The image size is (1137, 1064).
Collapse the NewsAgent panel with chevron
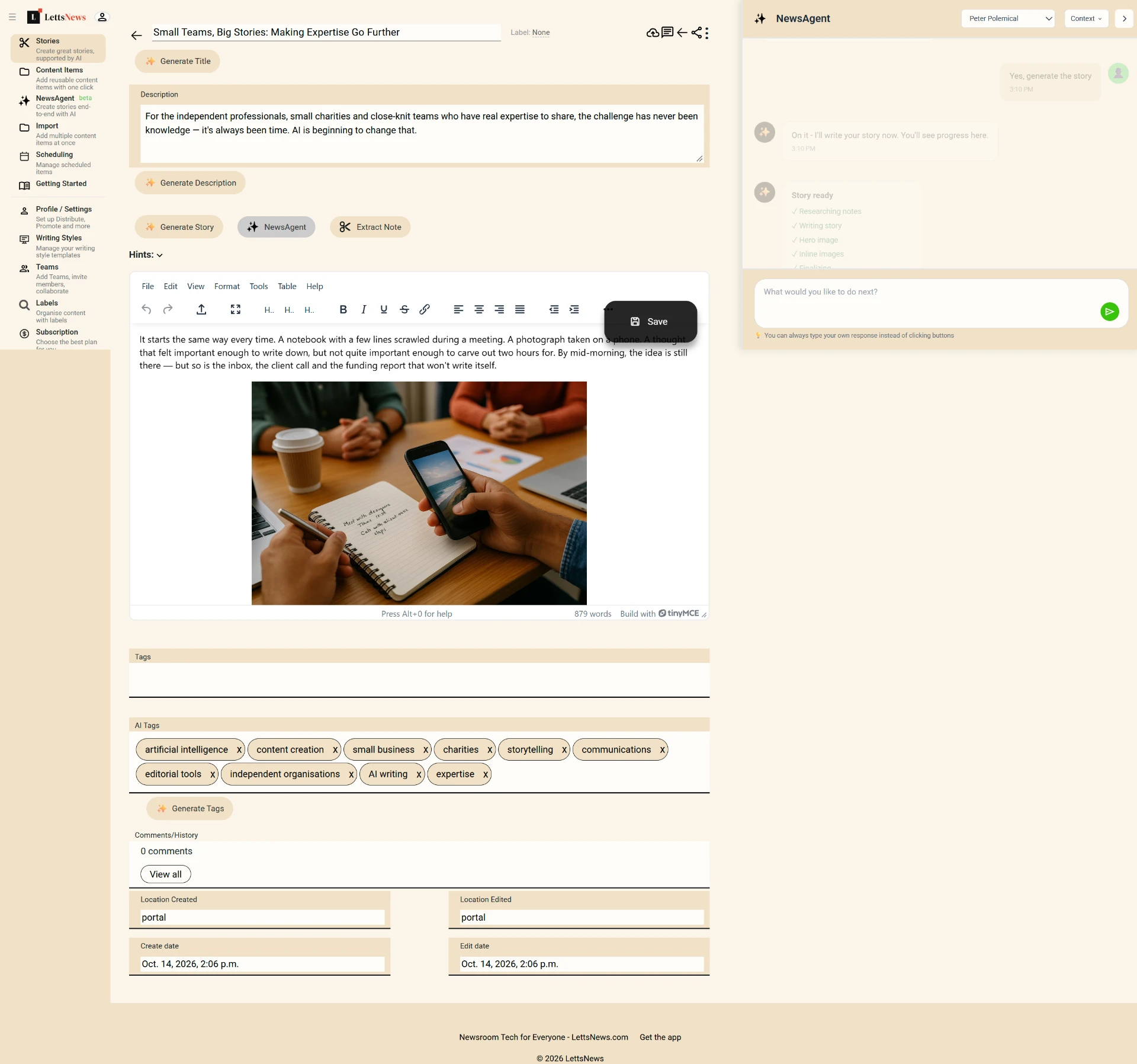click(1124, 18)
